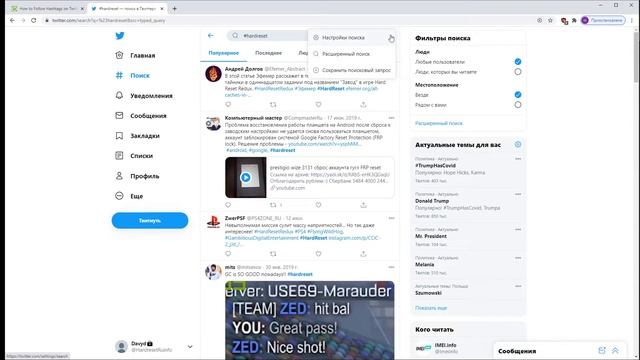The image size is (640, 360).
Task: Share ZwerPSF tweet
Action: (x=363, y=254)
